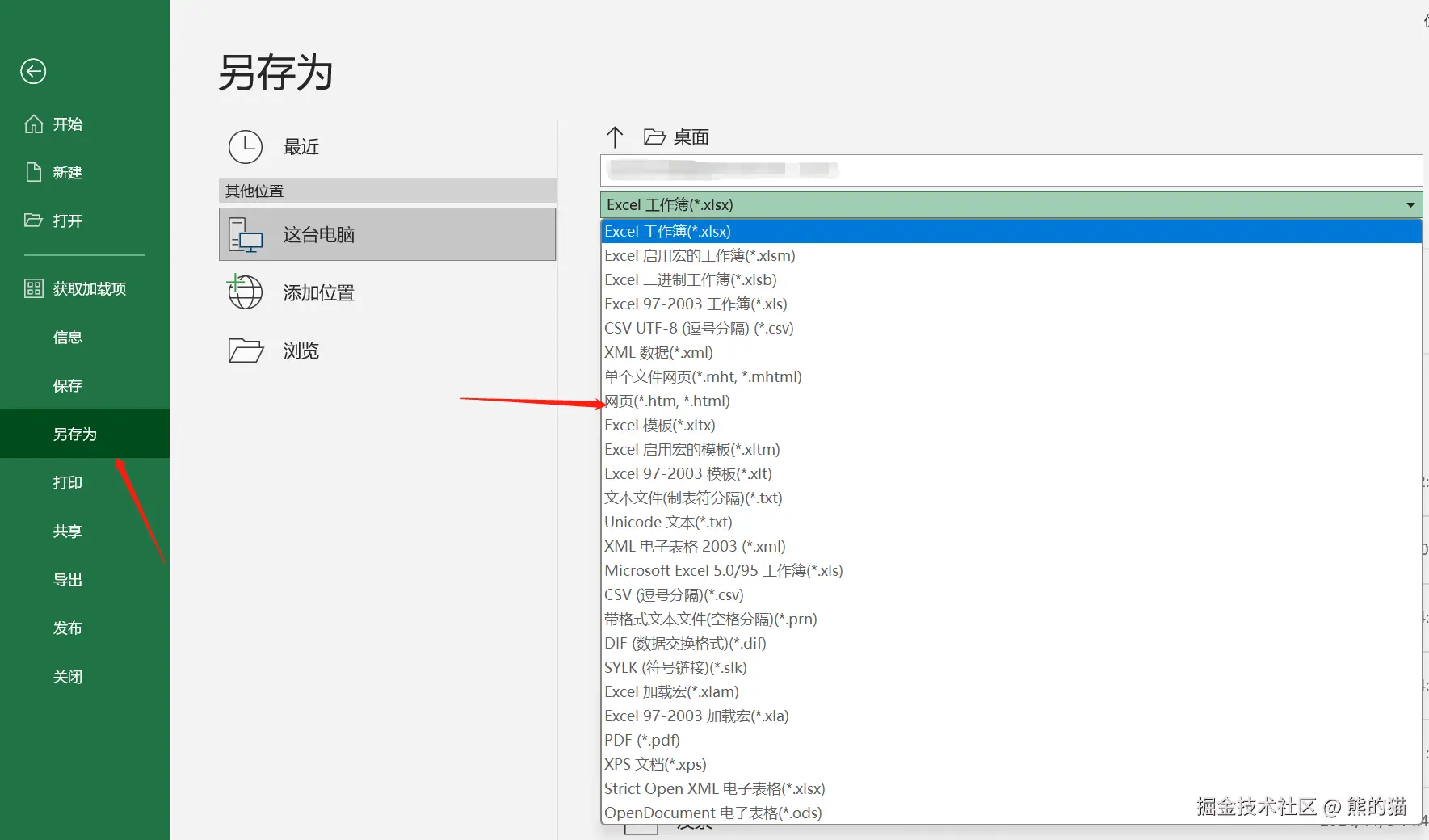Open the 导出 page
1429x840 pixels.
[x=85, y=579]
